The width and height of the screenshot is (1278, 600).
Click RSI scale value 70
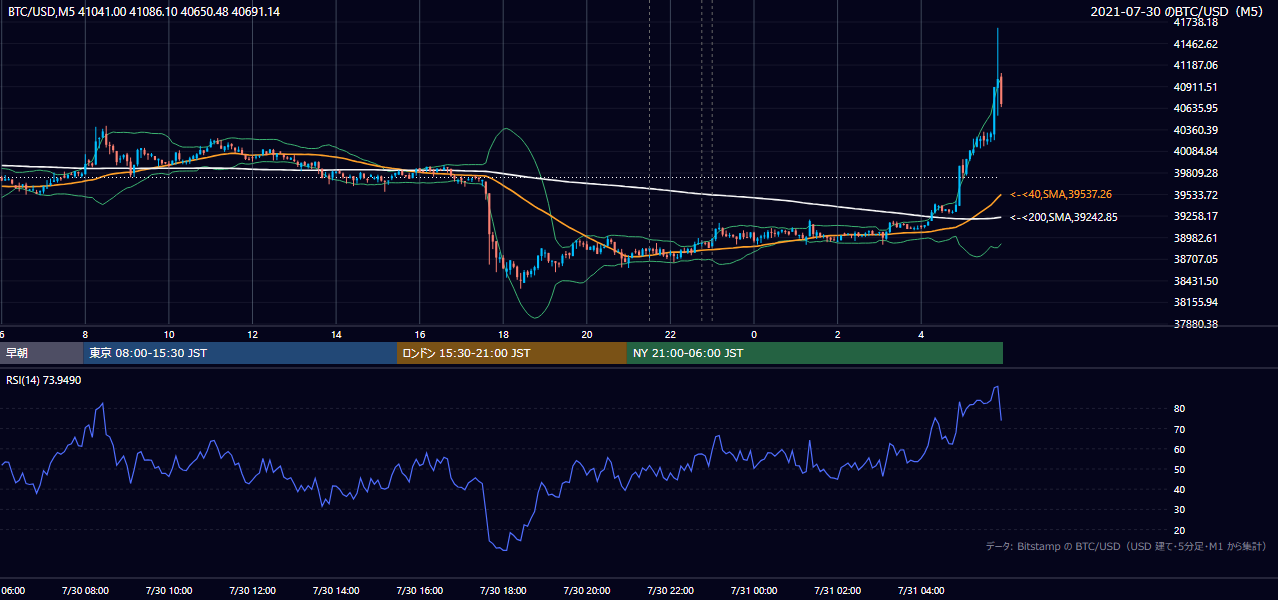pyautogui.click(x=1180, y=429)
